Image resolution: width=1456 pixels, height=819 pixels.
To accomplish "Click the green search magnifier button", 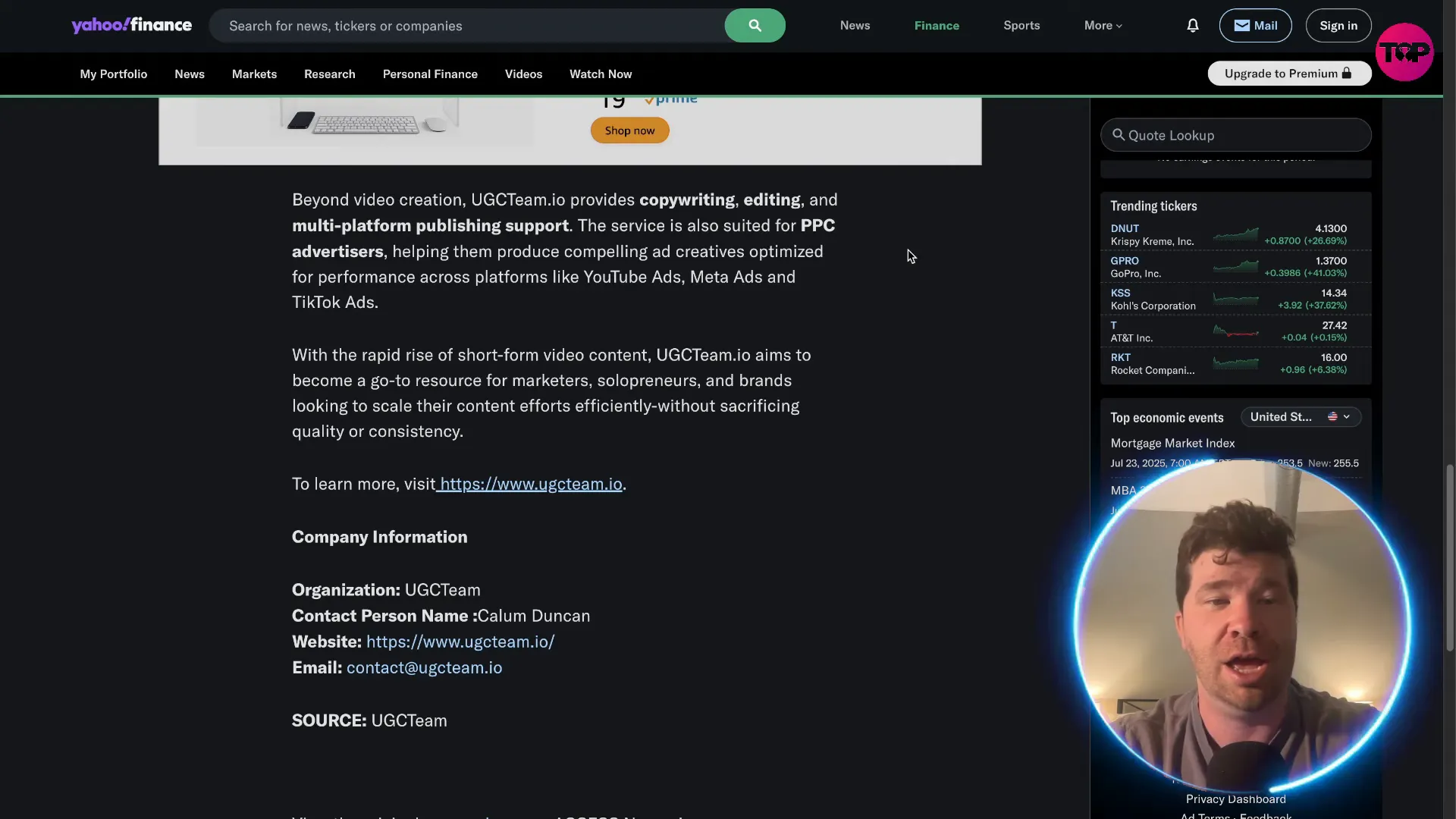I will tap(755, 25).
